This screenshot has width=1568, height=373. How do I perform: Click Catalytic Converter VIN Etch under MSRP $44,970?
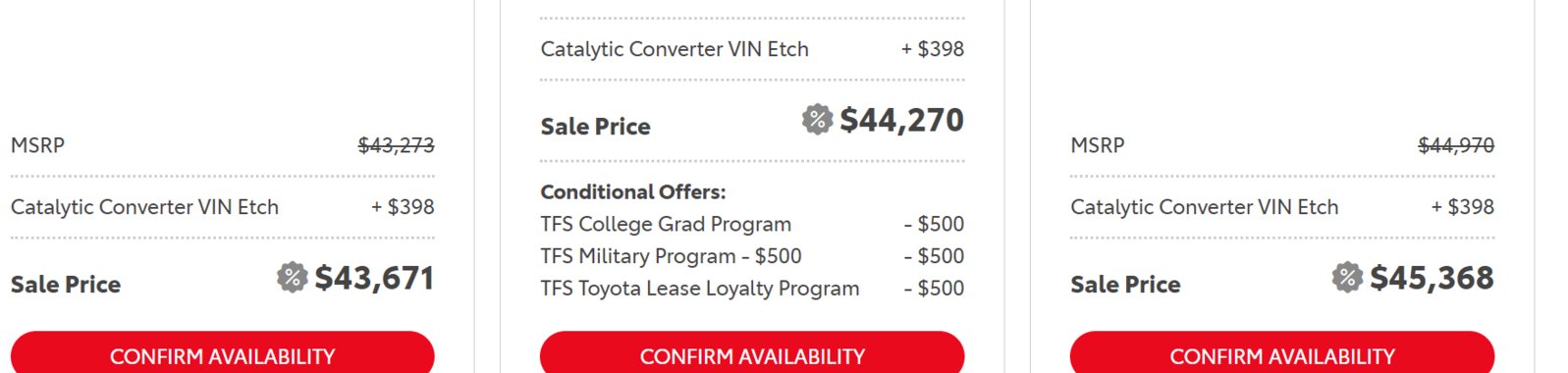(x=1205, y=207)
